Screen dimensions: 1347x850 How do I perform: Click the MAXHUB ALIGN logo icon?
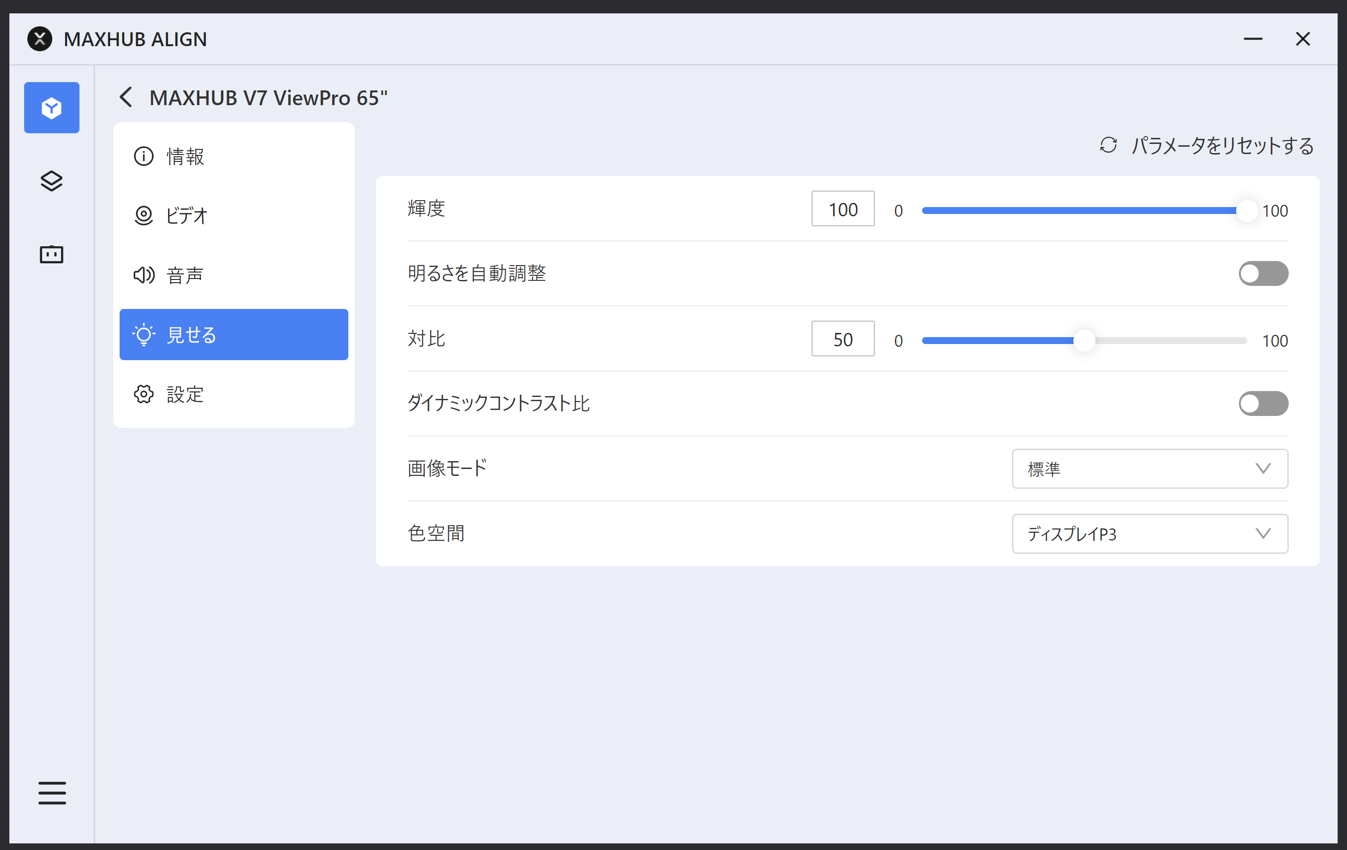40,39
